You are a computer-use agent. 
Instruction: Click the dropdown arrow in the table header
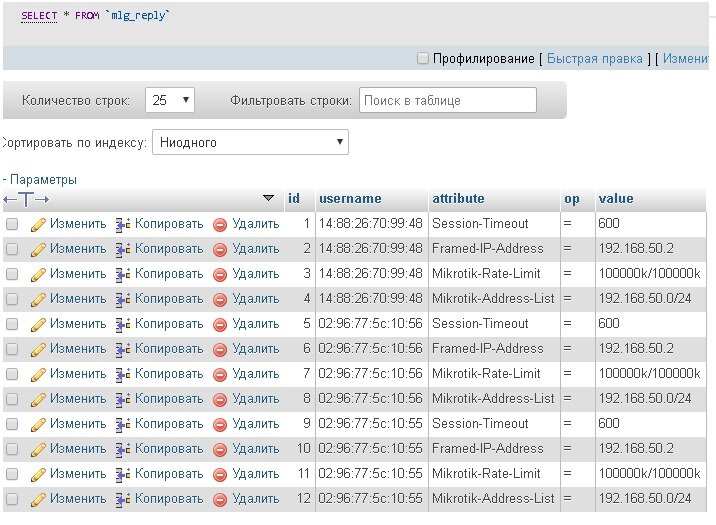[x=268, y=198]
